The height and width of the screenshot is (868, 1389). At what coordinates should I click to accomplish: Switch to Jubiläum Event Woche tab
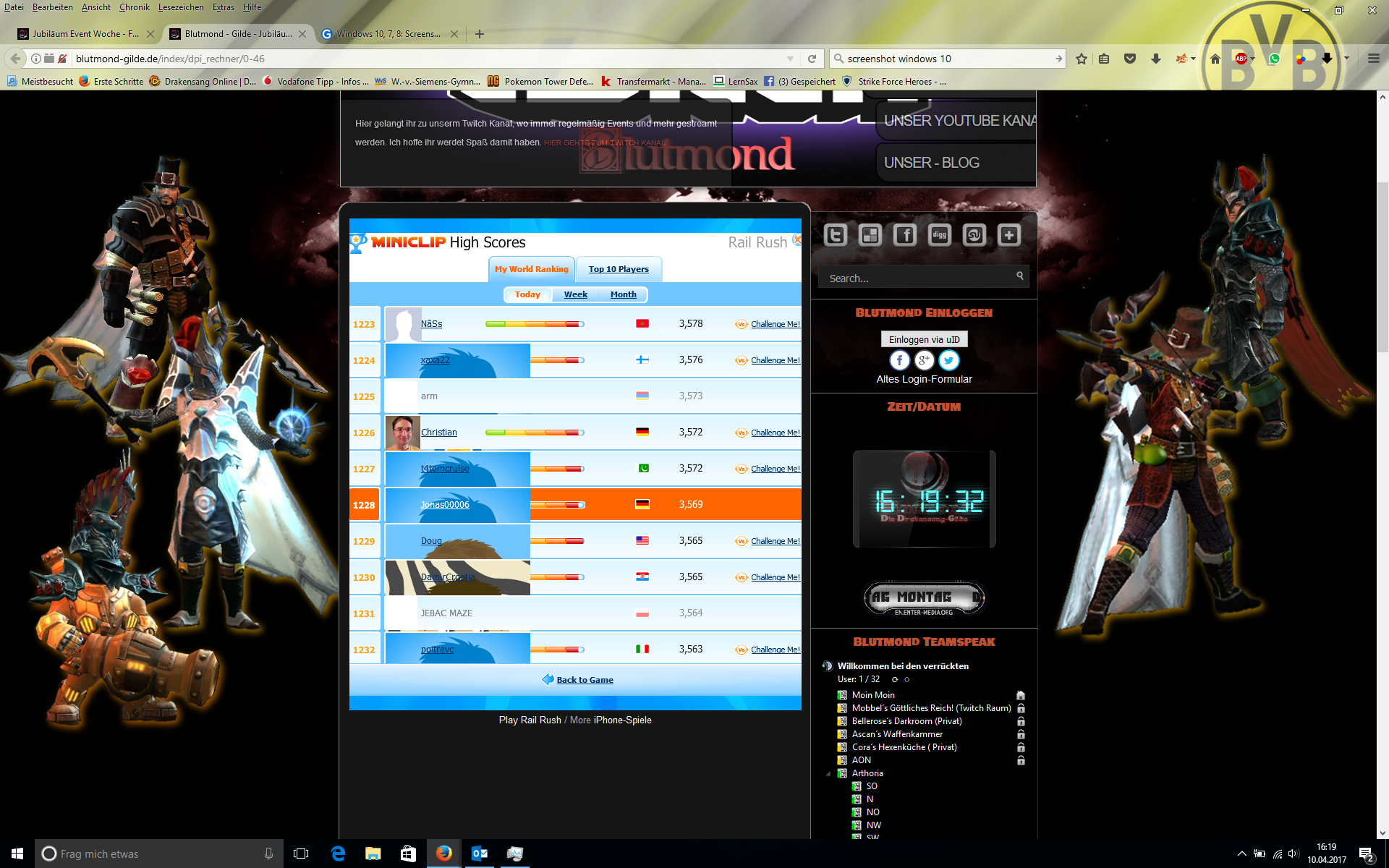point(84,34)
